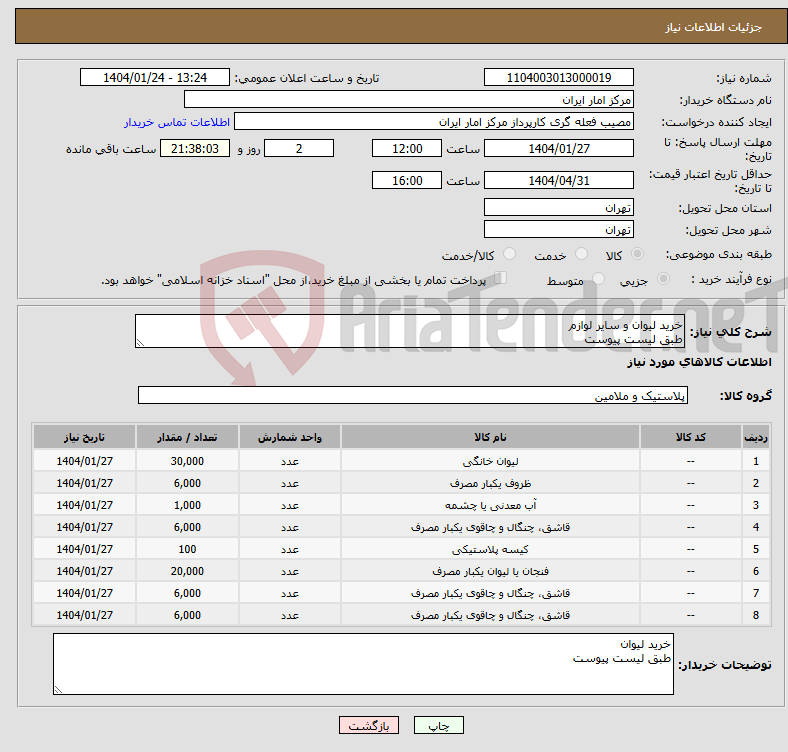The image size is (788, 752).
Task: Click the quantity 1,000 cell
Action: tap(187, 505)
